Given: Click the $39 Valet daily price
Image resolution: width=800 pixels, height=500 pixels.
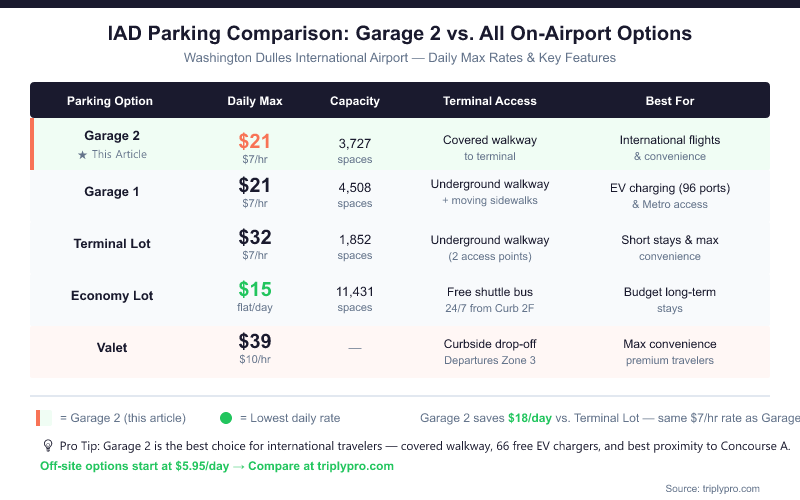Looking at the screenshot, I should [255, 342].
